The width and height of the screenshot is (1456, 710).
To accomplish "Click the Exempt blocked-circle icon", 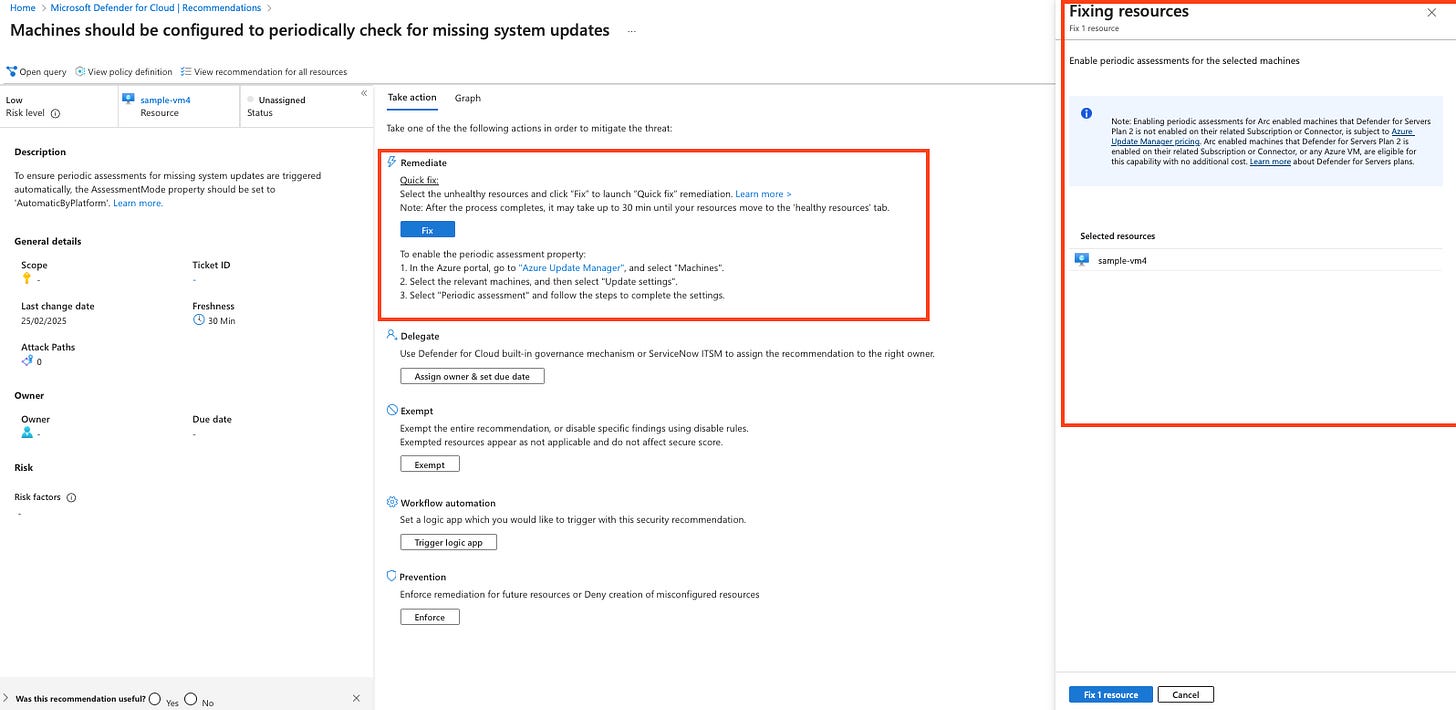I will [x=390, y=410].
